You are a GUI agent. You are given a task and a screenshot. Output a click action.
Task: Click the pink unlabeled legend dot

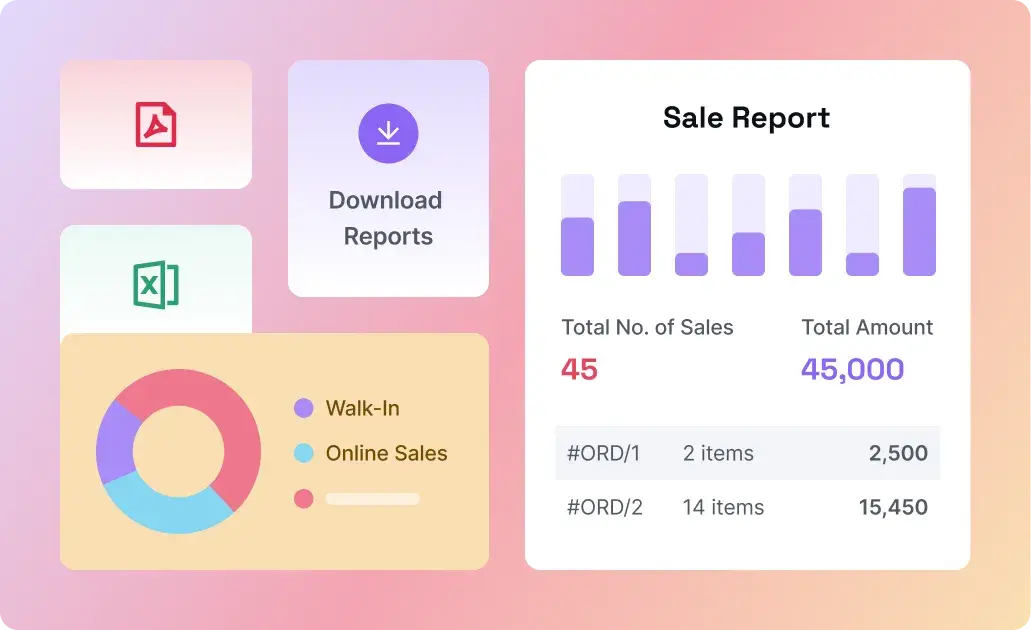pos(304,498)
